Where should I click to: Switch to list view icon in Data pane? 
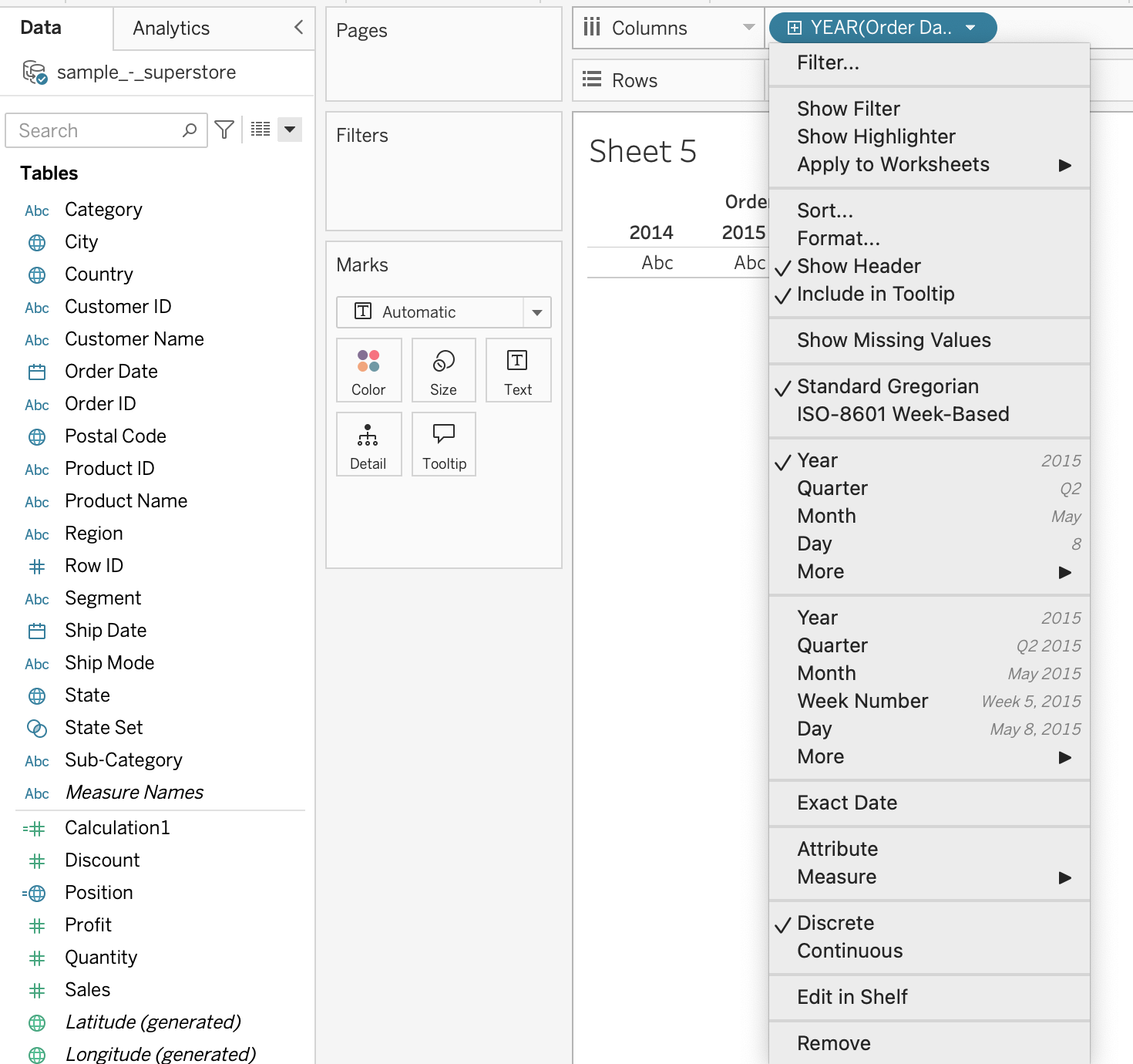point(261,130)
